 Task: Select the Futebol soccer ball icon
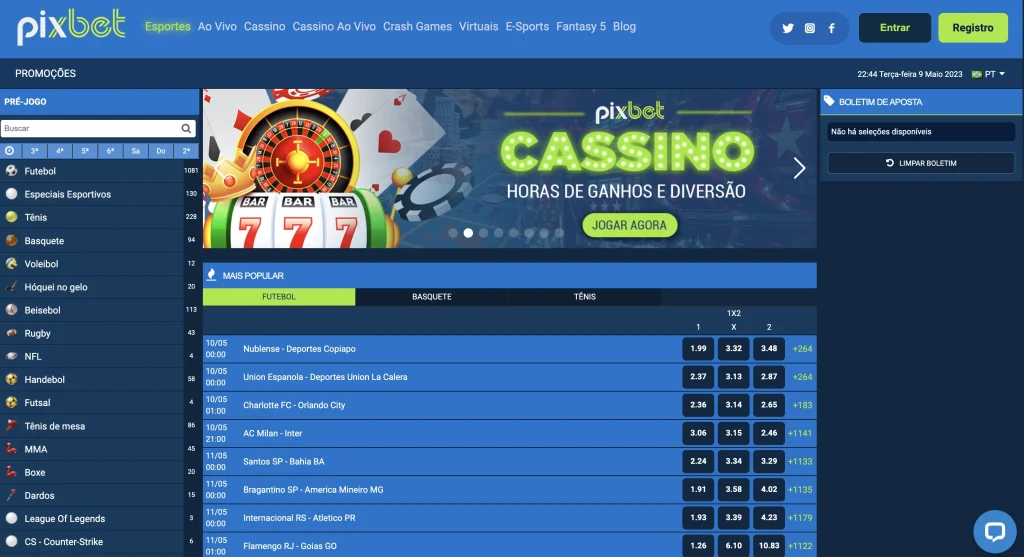(12, 171)
